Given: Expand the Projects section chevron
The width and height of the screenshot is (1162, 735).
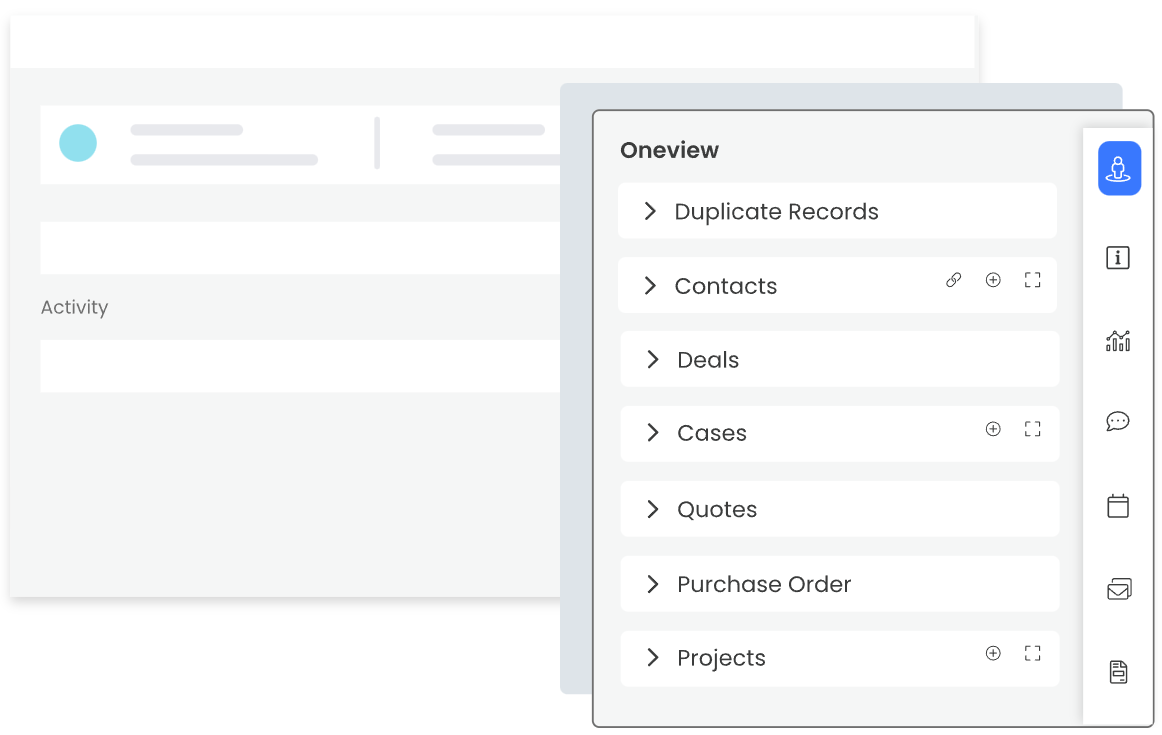Looking at the screenshot, I should pos(652,657).
